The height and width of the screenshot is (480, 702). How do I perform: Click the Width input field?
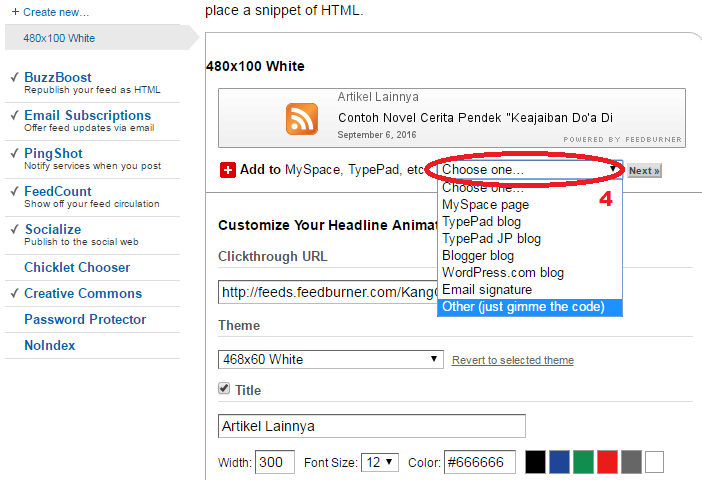tap(275, 462)
